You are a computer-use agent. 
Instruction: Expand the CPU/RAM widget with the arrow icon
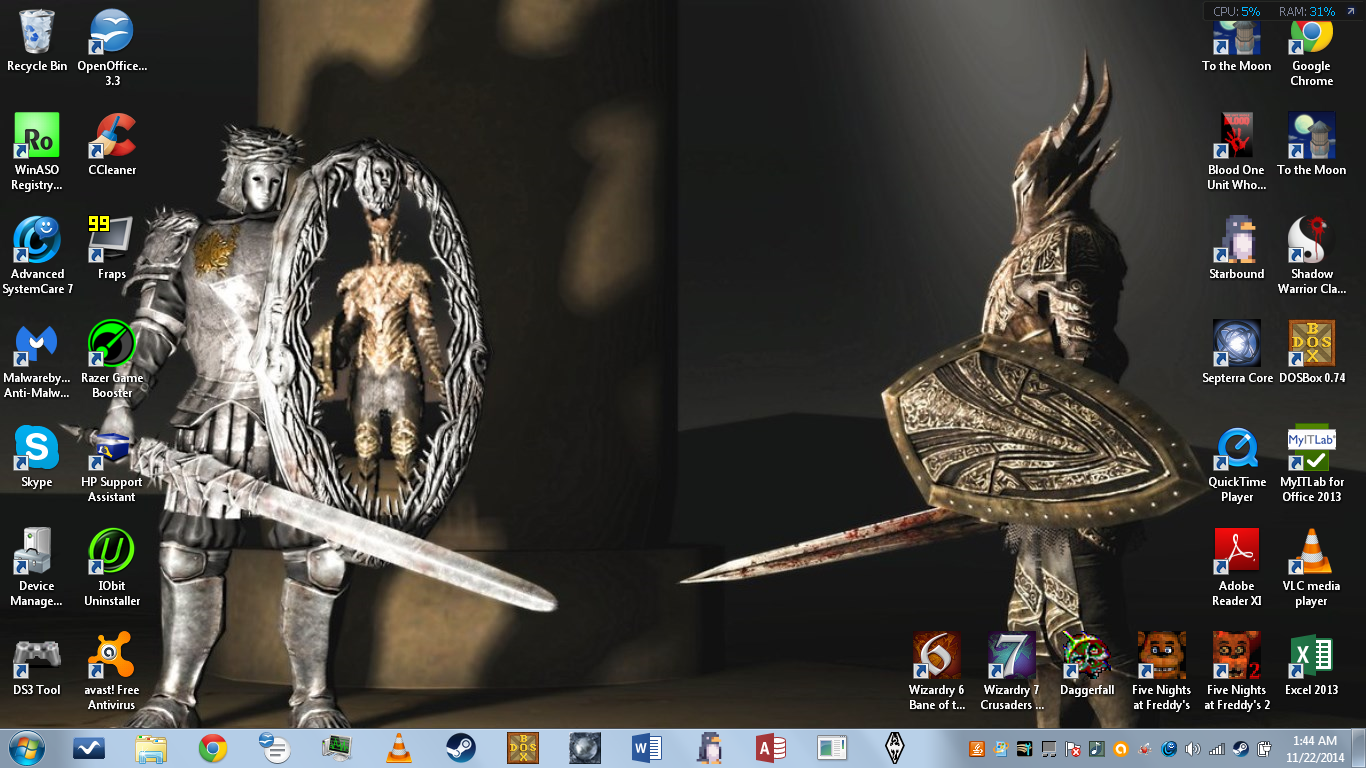click(x=1351, y=12)
